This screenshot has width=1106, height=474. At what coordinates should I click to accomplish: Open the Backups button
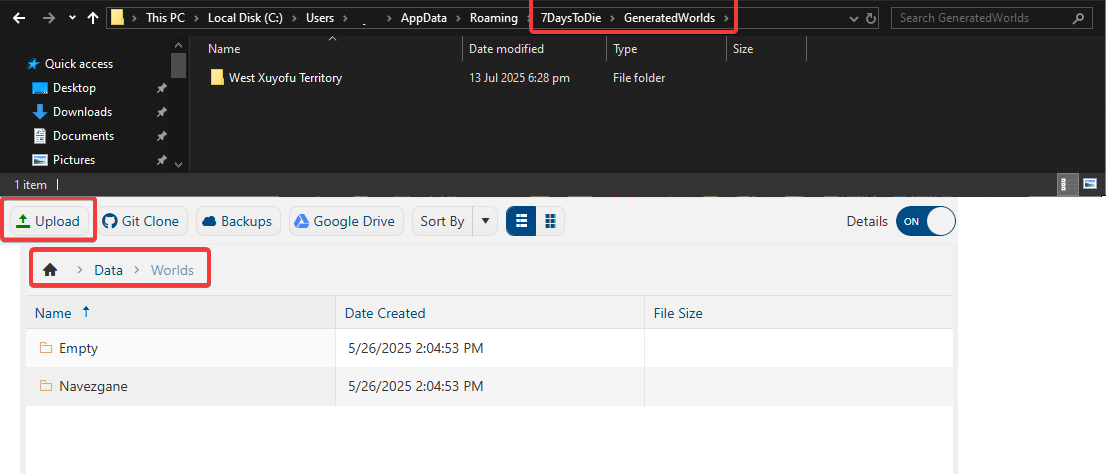[238, 221]
